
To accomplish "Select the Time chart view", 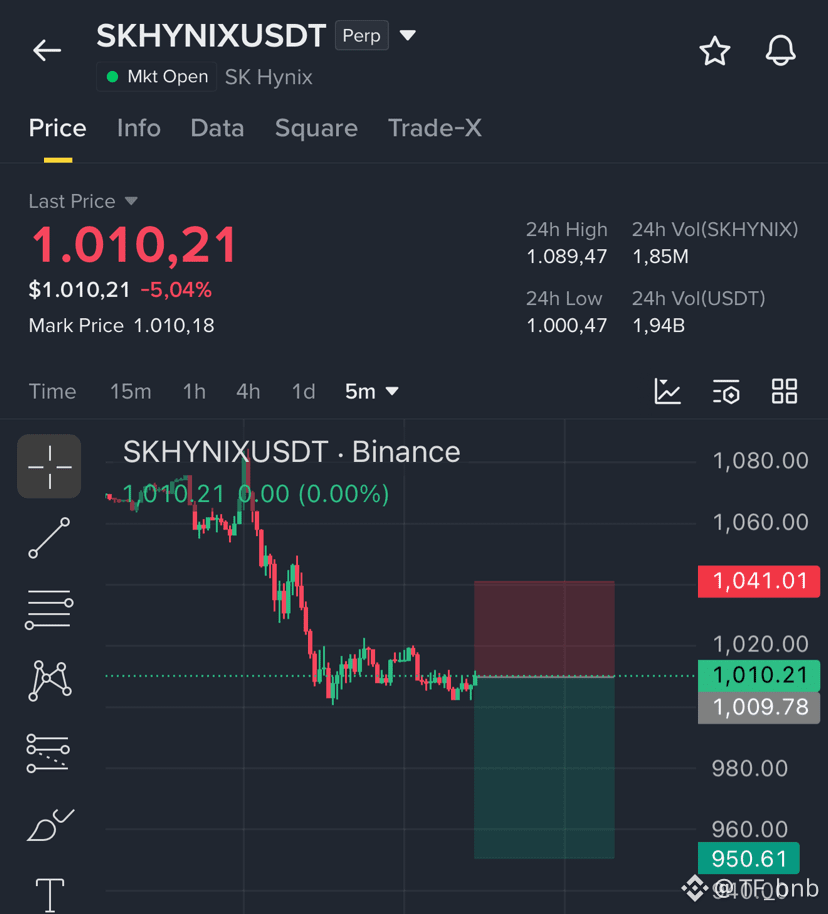I will (x=52, y=391).
